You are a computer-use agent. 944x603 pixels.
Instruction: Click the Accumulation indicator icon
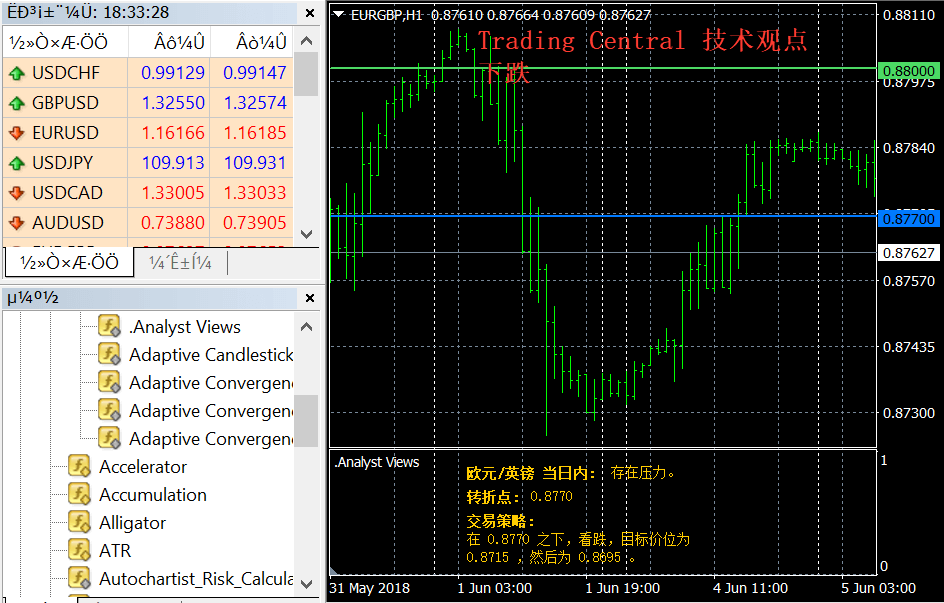click(x=79, y=494)
